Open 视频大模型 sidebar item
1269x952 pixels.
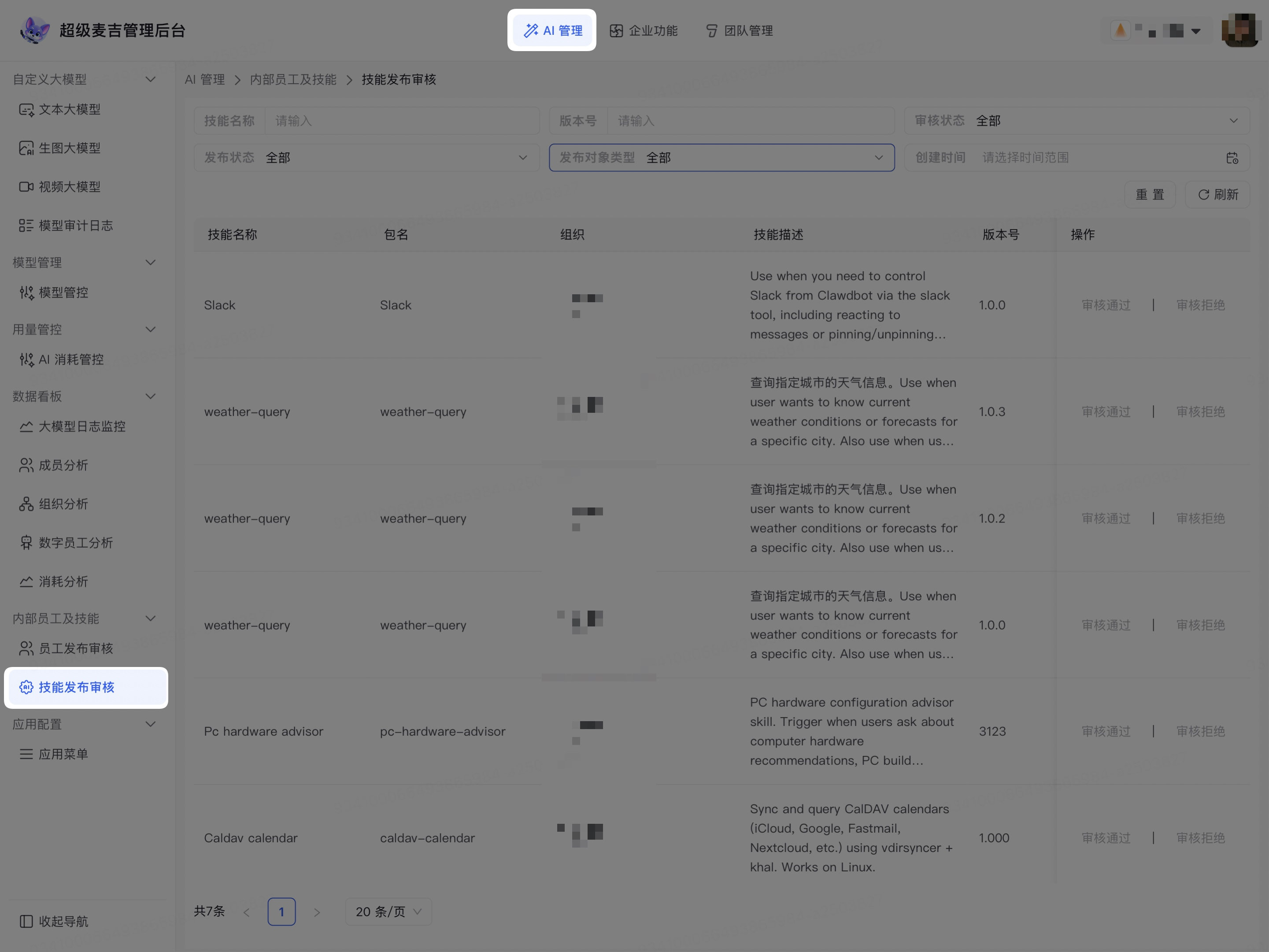click(x=69, y=186)
